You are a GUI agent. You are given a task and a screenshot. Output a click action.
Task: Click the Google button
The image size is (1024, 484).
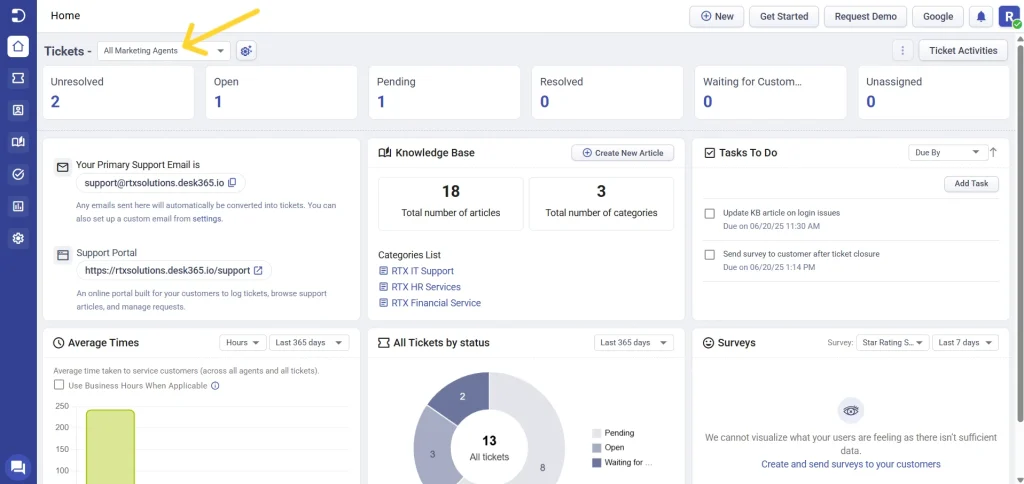pyautogui.click(x=938, y=16)
